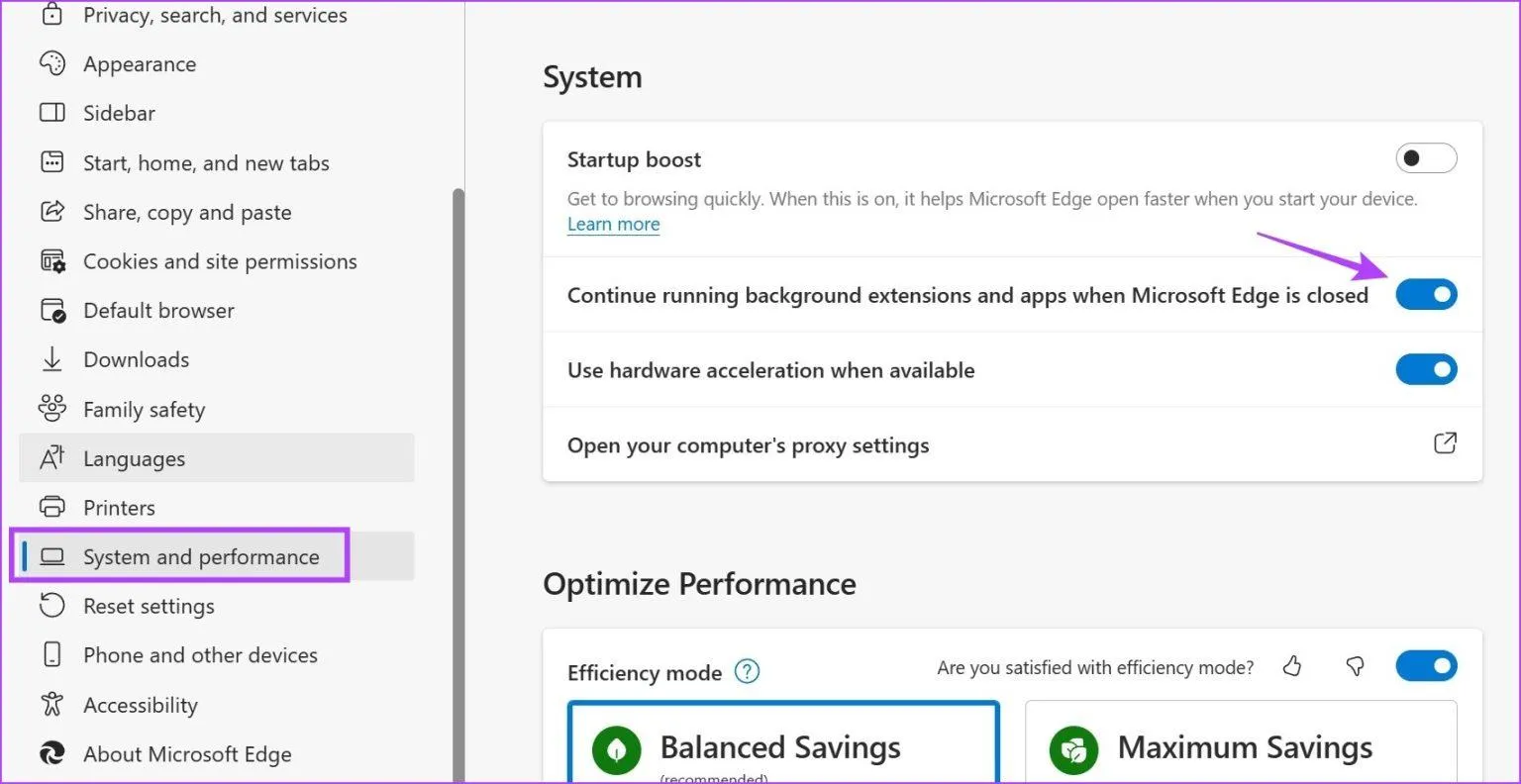The image size is (1521, 784).
Task: Click the Downloads arrow icon
Action: pos(52,359)
